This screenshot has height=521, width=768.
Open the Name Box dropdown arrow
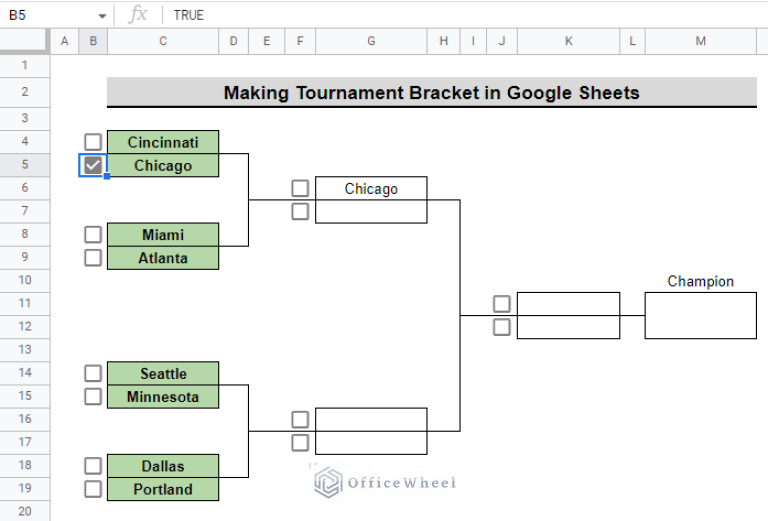click(x=102, y=16)
